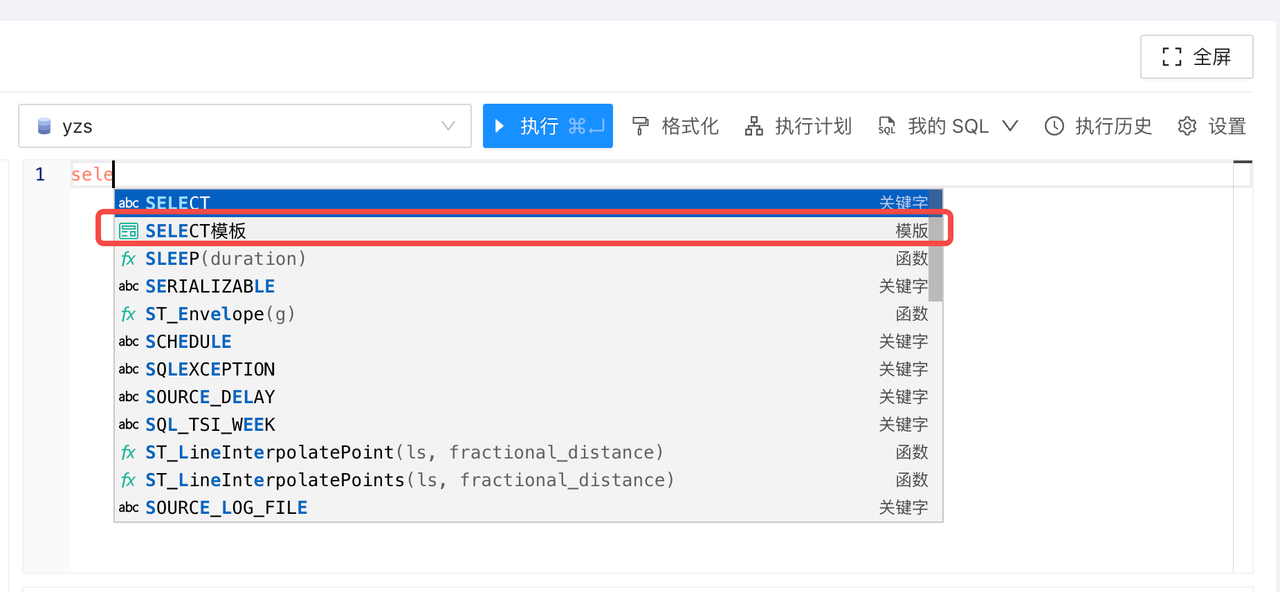
Task: Click the 全屏 fullscreen button
Action: tap(1196, 56)
